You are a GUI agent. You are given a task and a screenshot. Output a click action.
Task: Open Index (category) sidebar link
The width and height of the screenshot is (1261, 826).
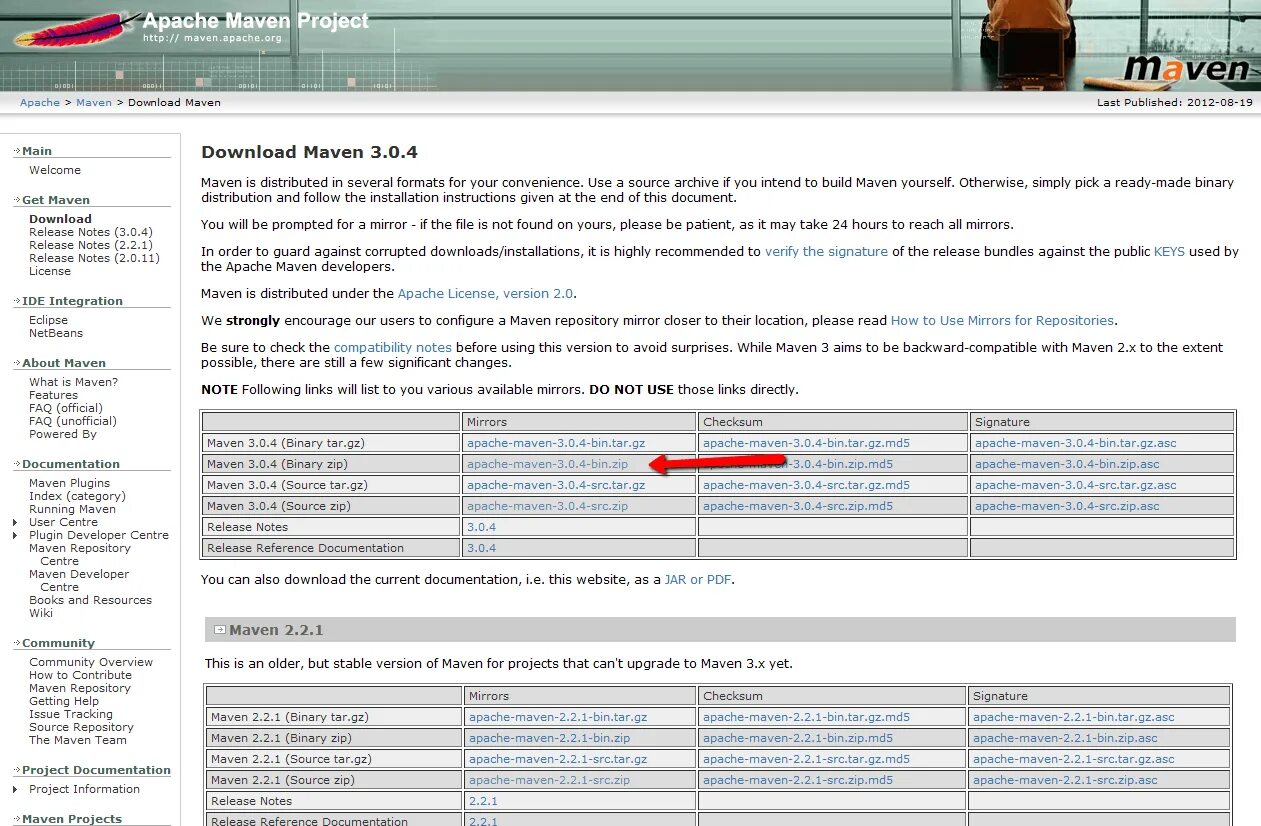click(77, 496)
